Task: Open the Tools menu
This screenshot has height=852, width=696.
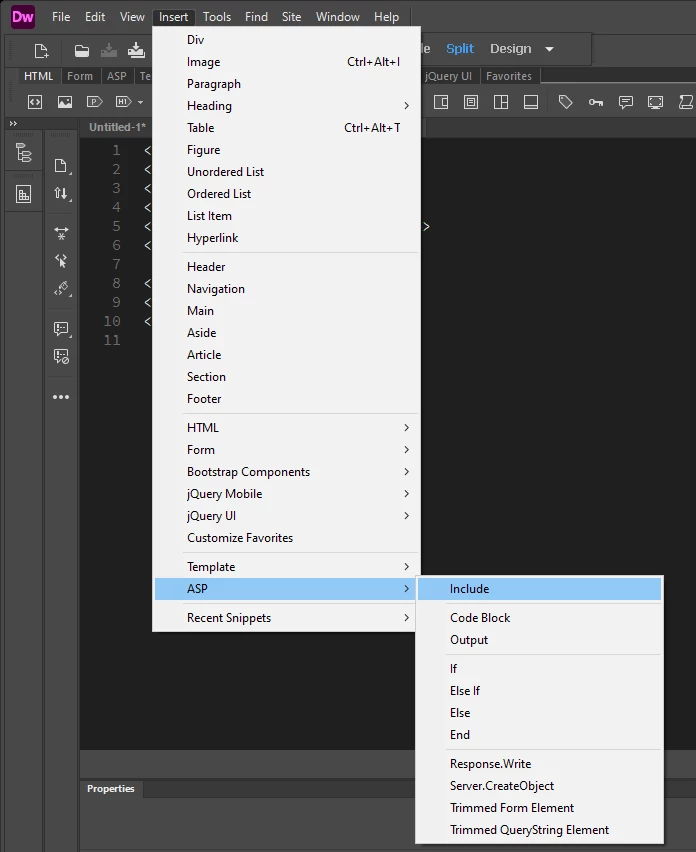Action: point(217,17)
